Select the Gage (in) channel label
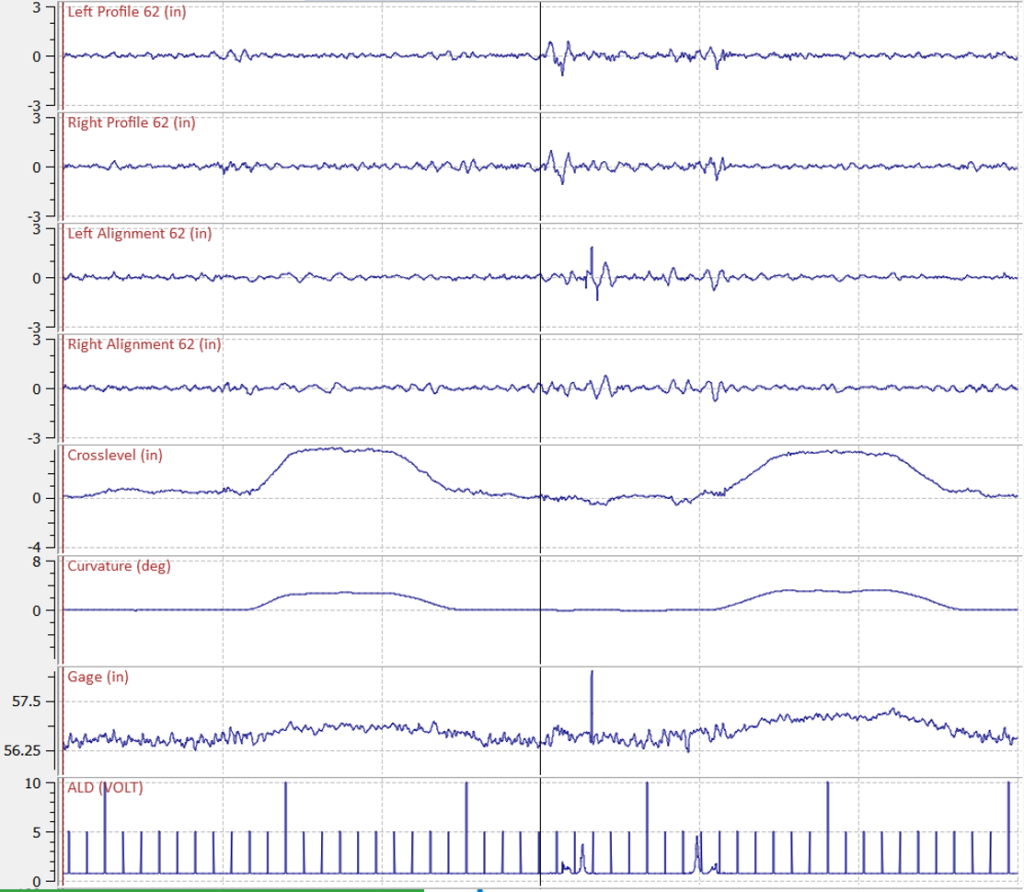Viewport: 1024px width, 892px height. [x=98, y=677]
